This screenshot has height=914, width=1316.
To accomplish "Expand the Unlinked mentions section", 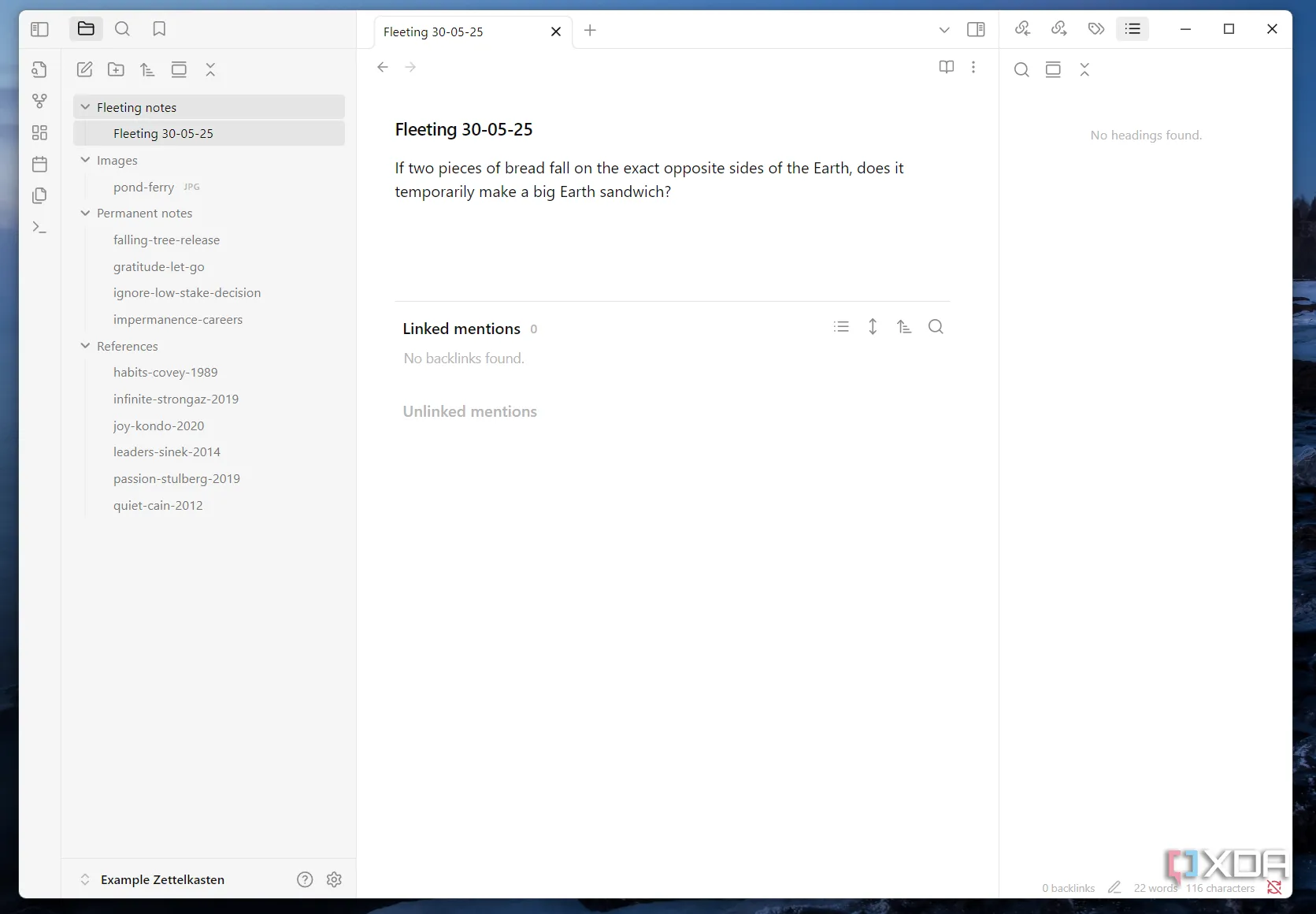I will click(x=469, y=411).
